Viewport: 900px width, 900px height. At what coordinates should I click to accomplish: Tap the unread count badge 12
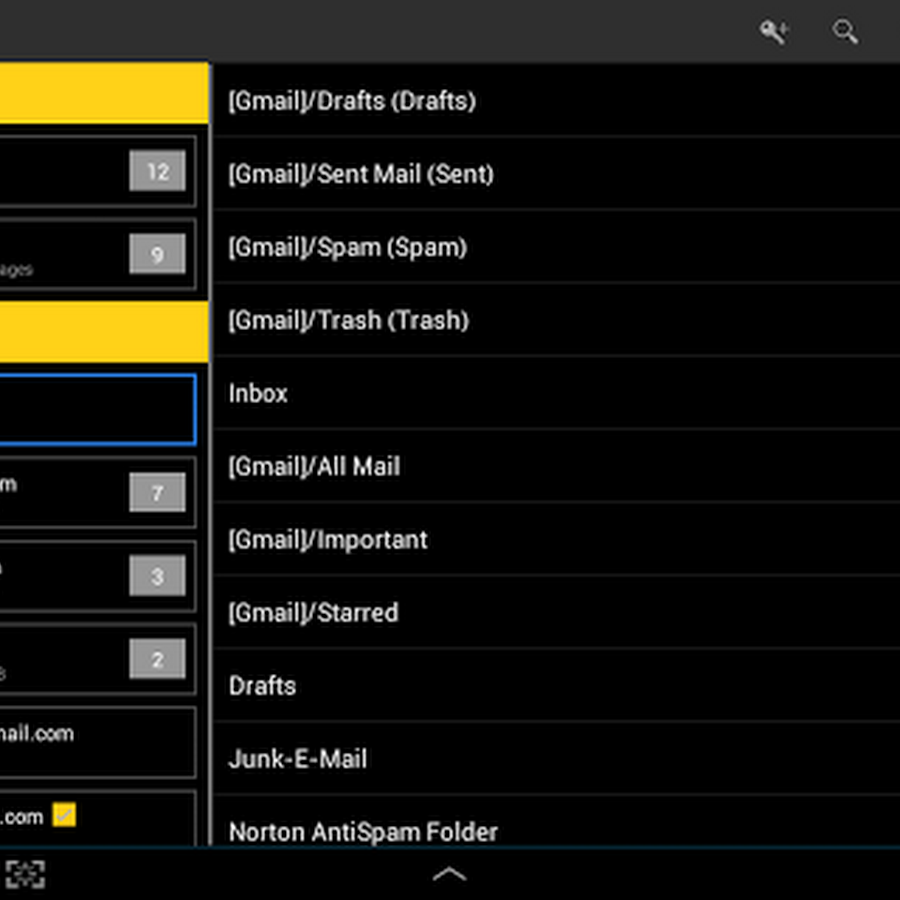tap(158, 170)
